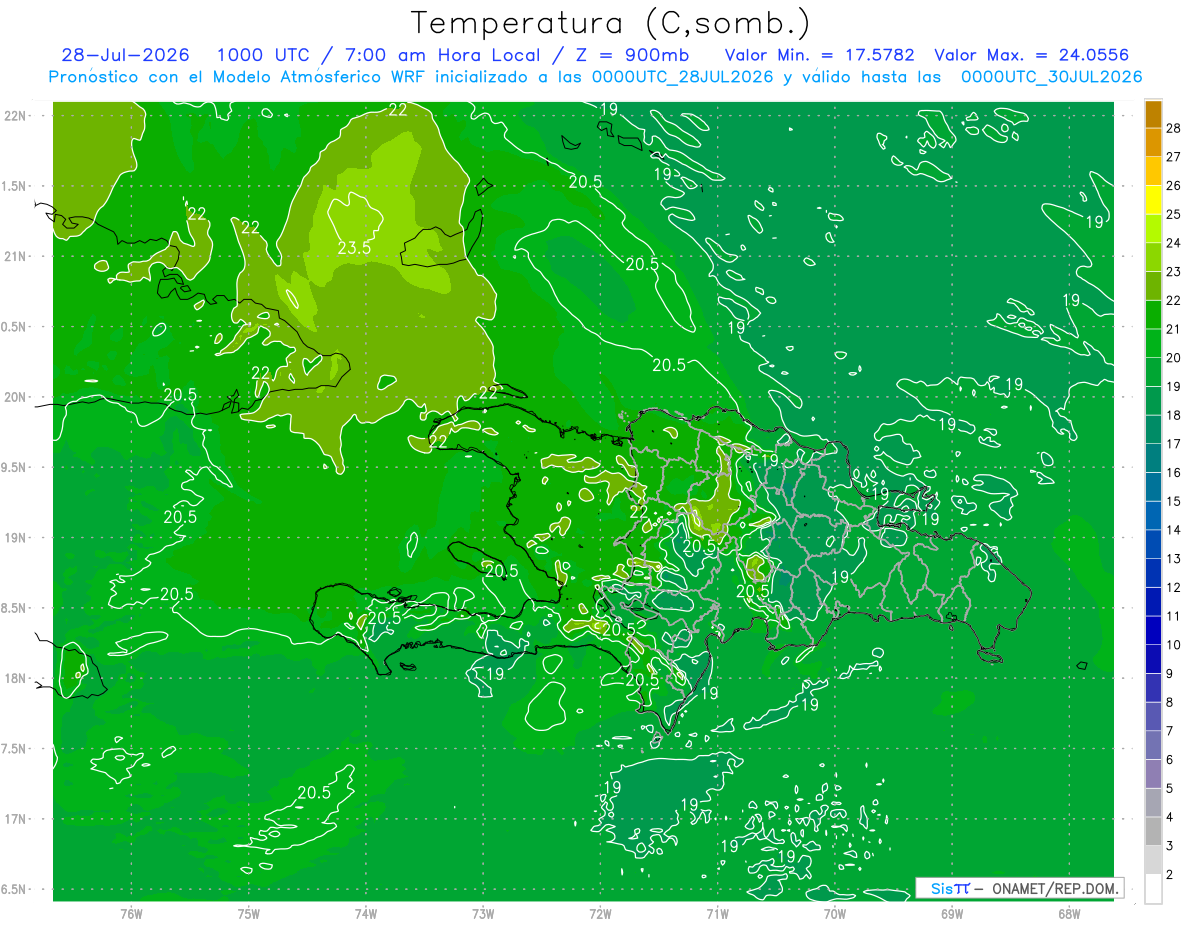Click the "74W" longitude label
The height and width of the screenshot is (927, 1200).
(366, 913)
